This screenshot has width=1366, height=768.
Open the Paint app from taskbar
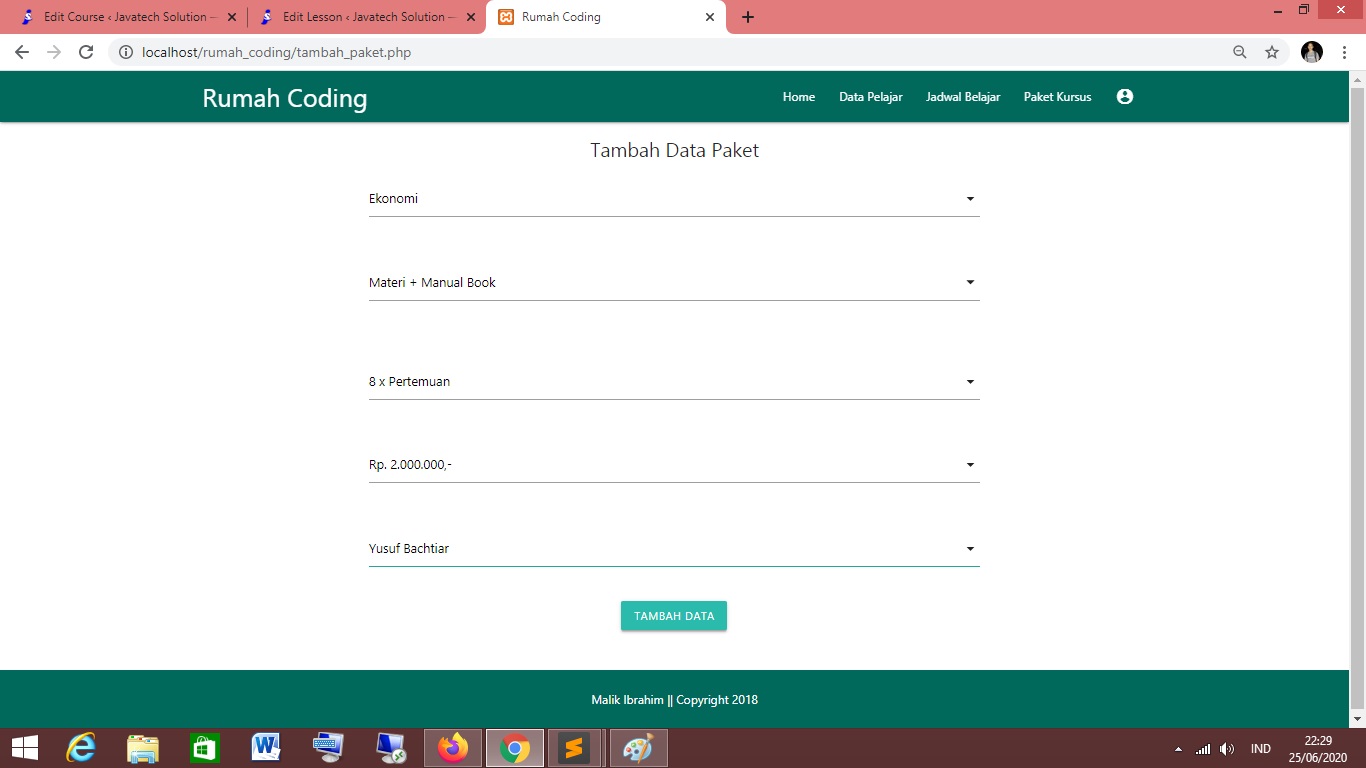point(637,747)
